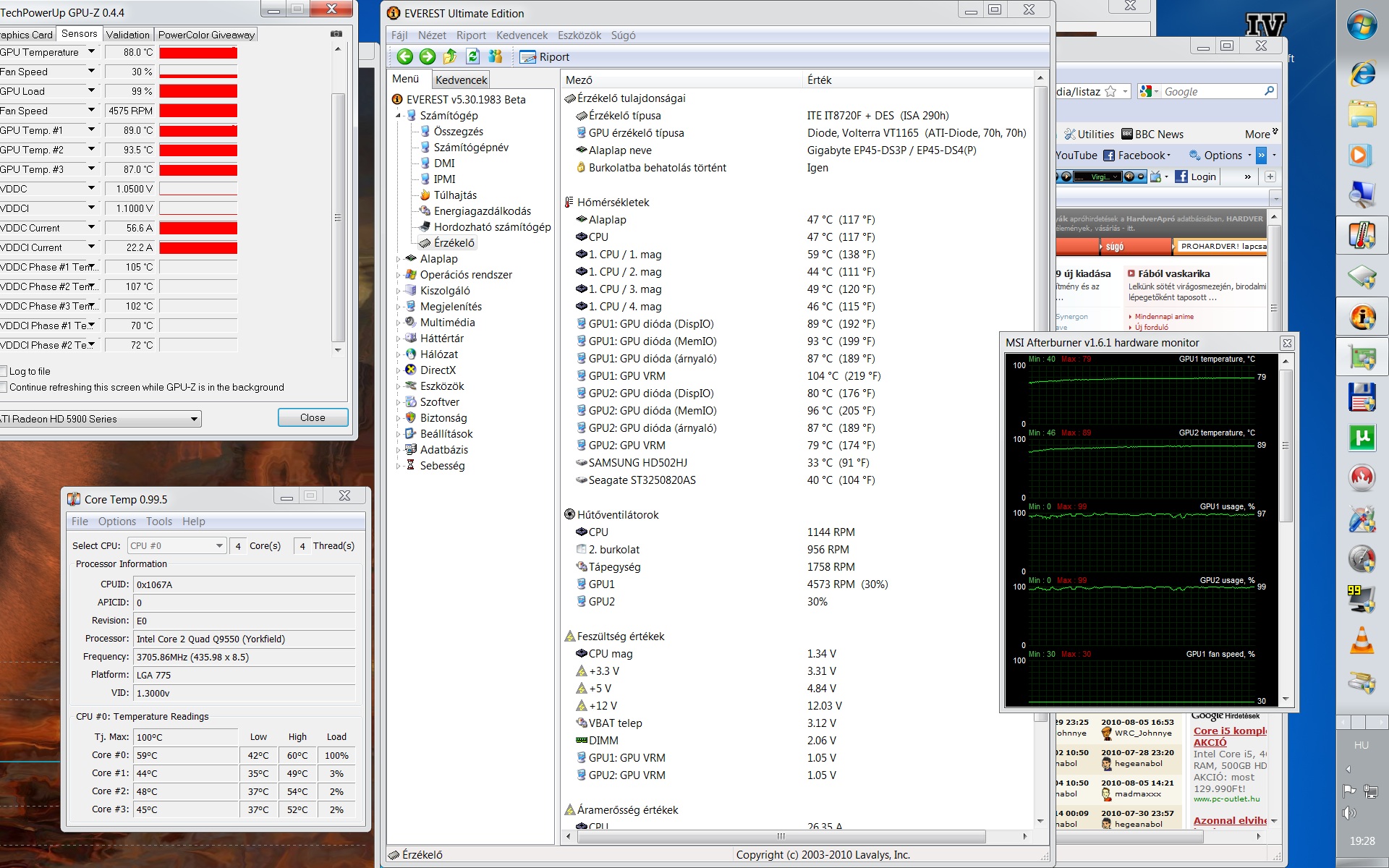This screenshot has height=868, width=1389.
Task: Click the green Forward arrow in EVEREST toolbar
Action: [x=428, y=56]
